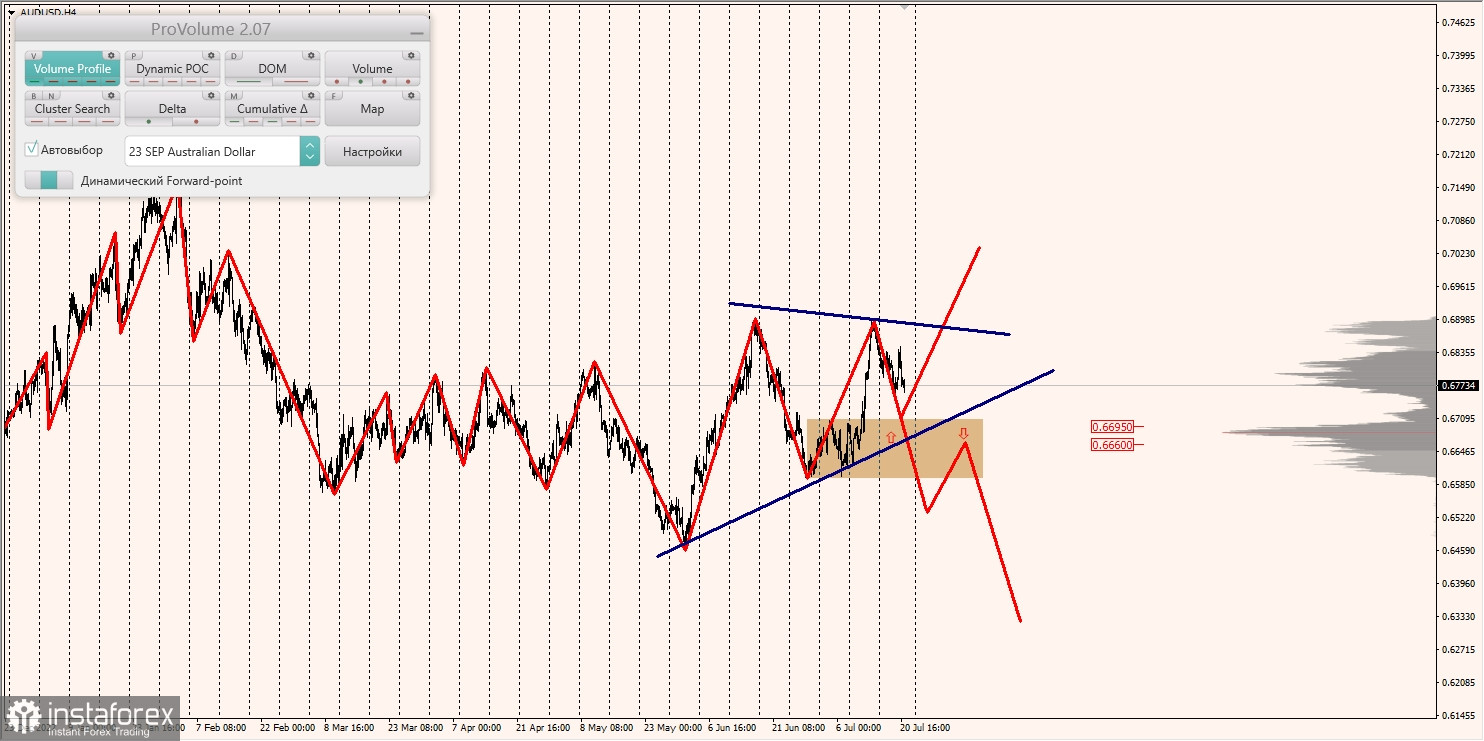1484x741 pixels.
Task: Enable the Dynamic POC mode
Action: [x=172, y=69]
